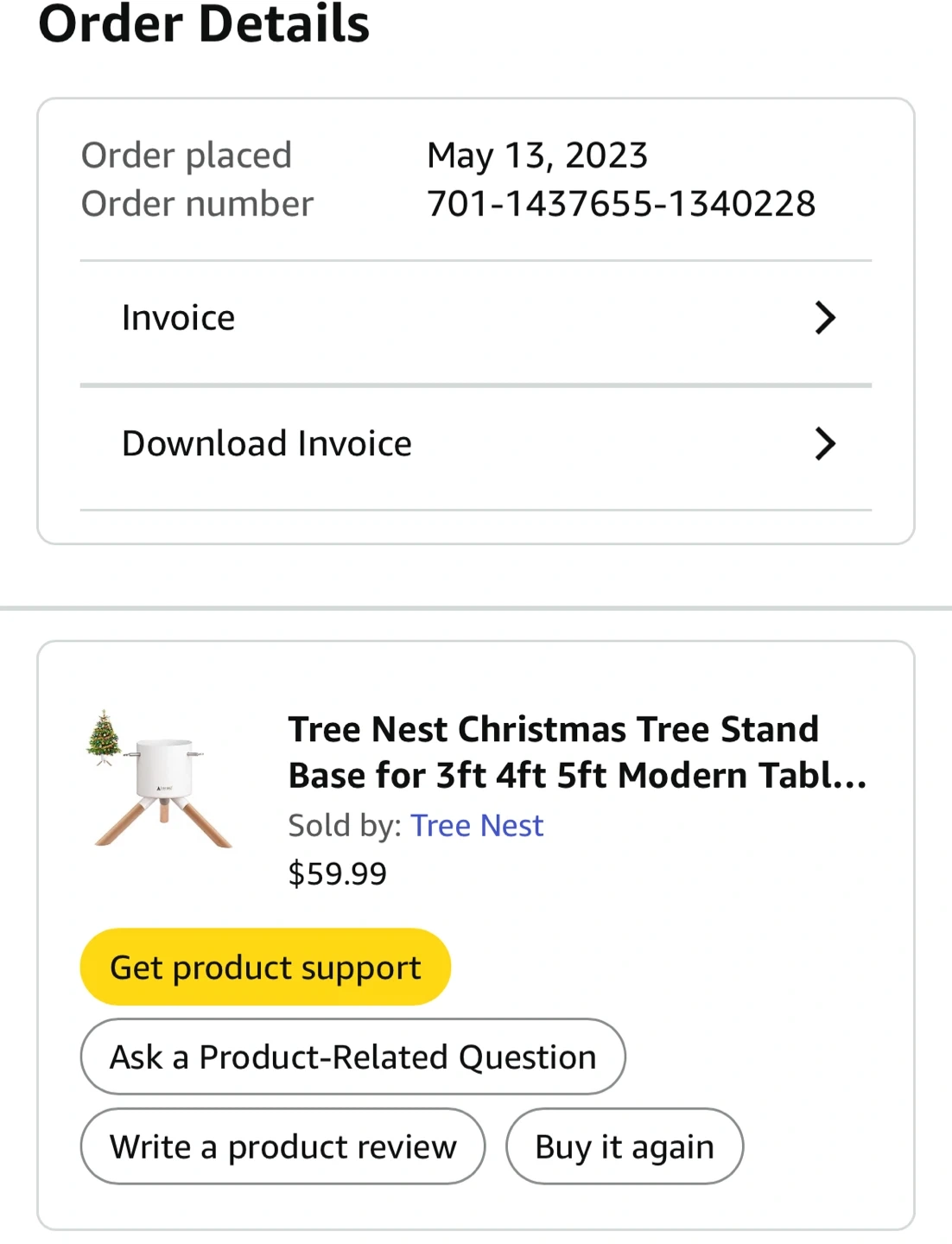The width and height of the screenshot is (952, 1244).
Task: Click Ask a Product-Related Question
Action: [x=352, y=1057]
